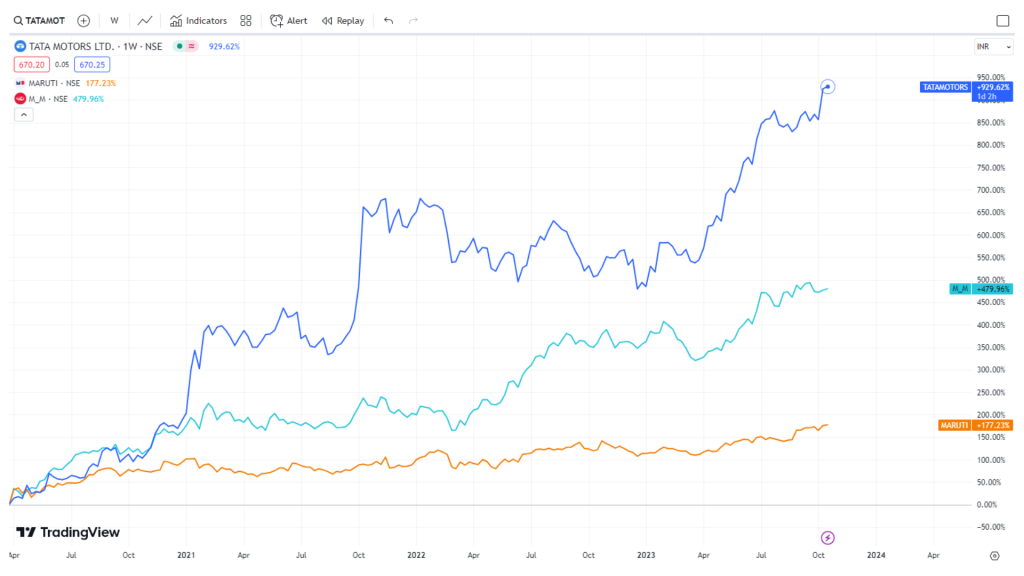Open the line chart style selector
Image resolution: width=1024 pixels, height=576 pixels.
(144, 21)
